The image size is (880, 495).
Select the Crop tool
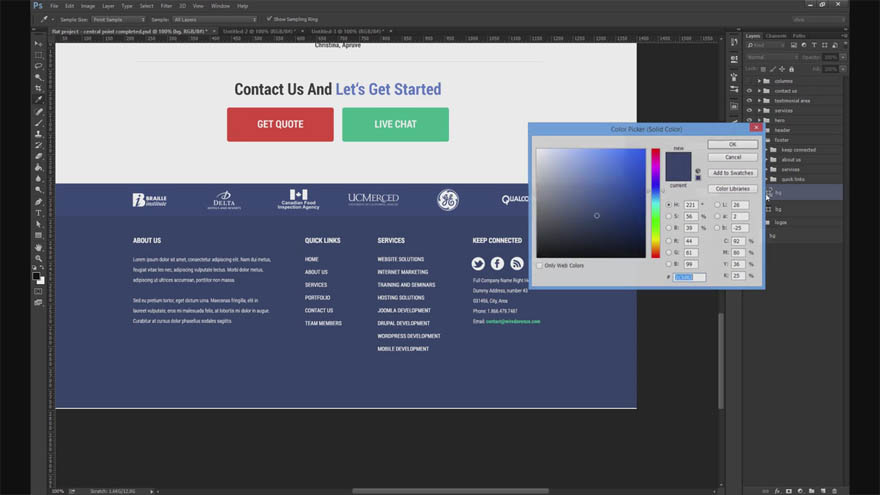tap(38, 89)
